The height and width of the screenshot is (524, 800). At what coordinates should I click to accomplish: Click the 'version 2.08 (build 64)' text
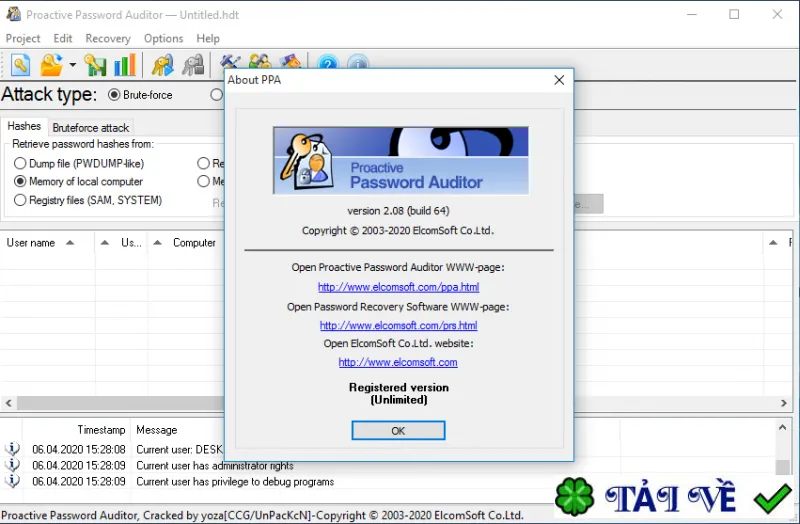tap(398, 211)
